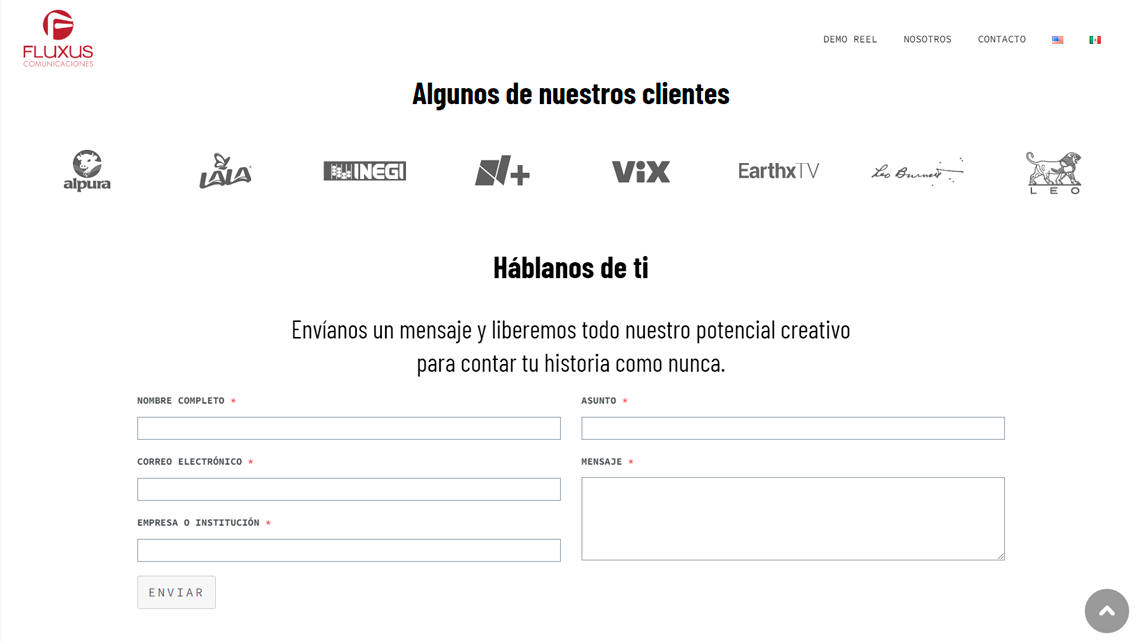Image resolution: width=1140 pixels, height=642 pixels.
Task: Click the LEO lion logo
Action: coord(1054,172)
